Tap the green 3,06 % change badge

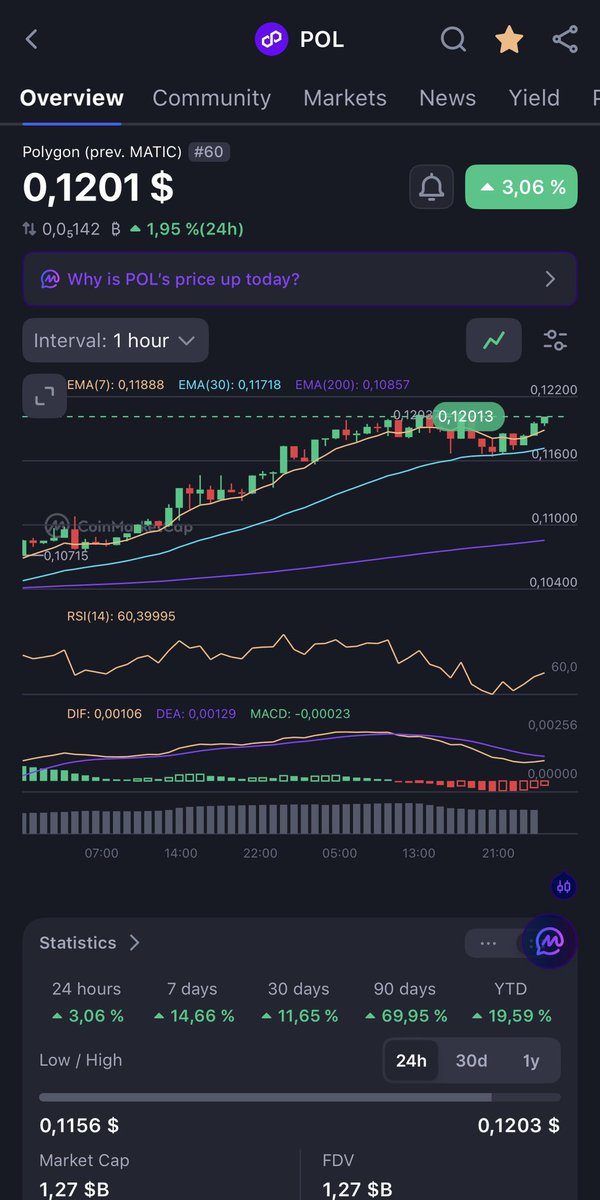[x=521, y=187]
